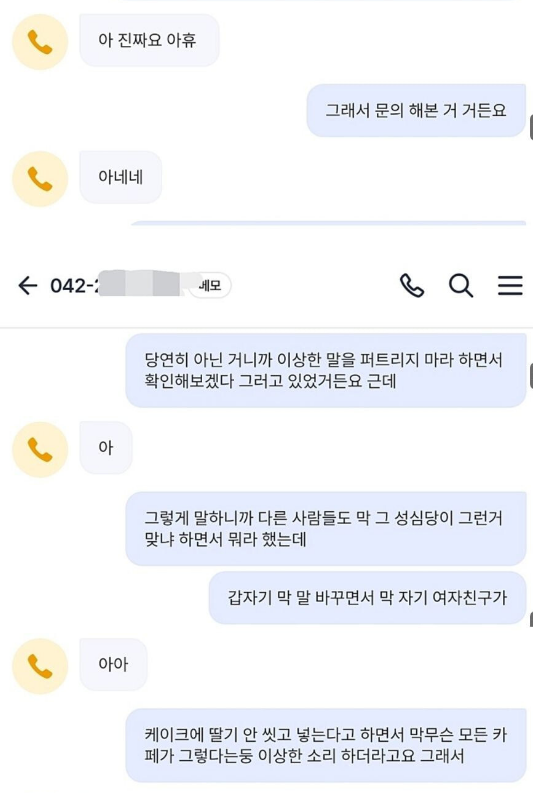Tap the '아아' reply bubble
Screen dimensions: 537x793
click(113, 664)
